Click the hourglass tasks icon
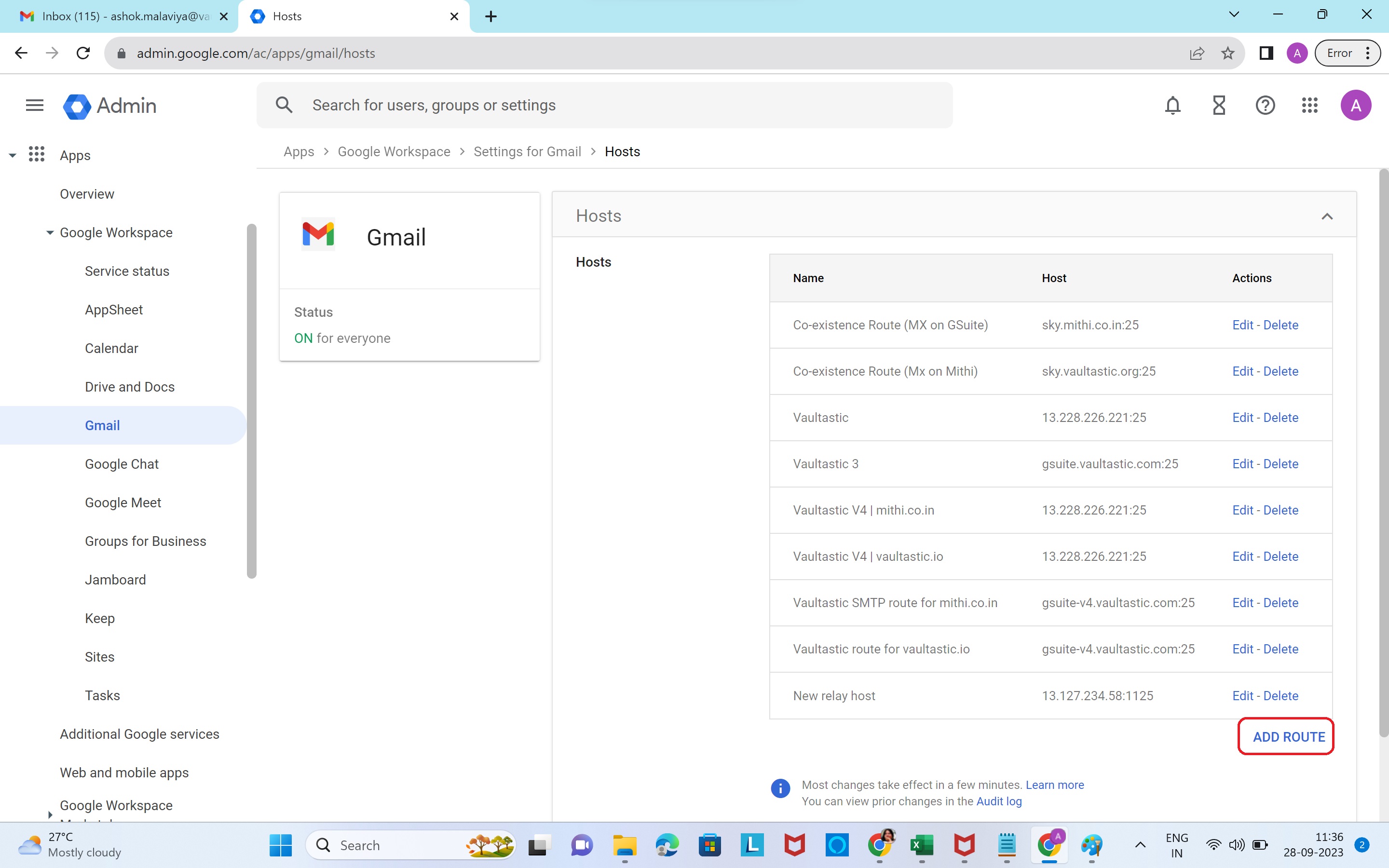1389x868 pixels. (1219, 105)
